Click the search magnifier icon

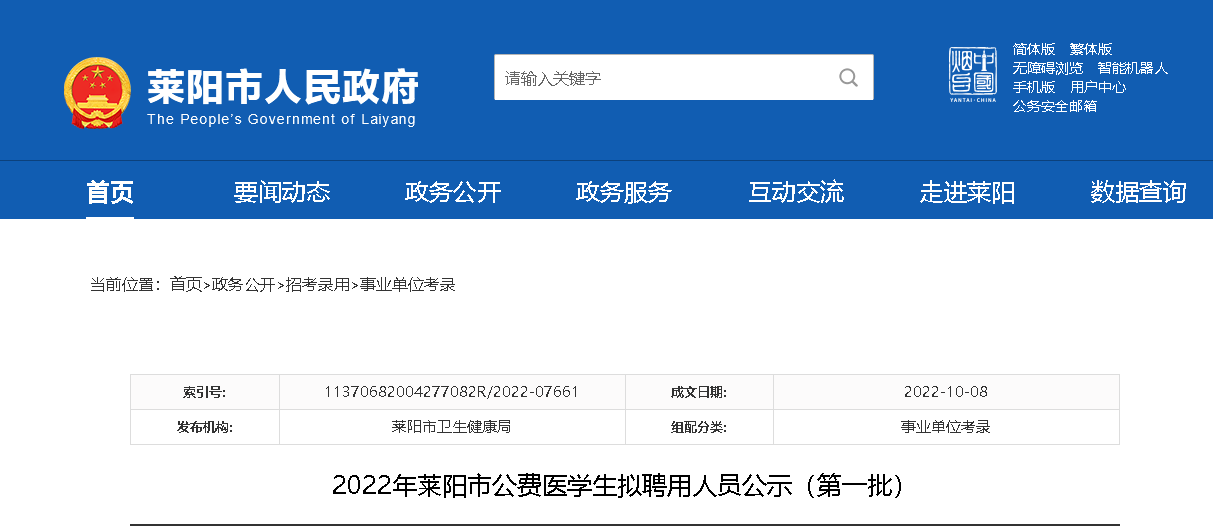coord(848,78)
